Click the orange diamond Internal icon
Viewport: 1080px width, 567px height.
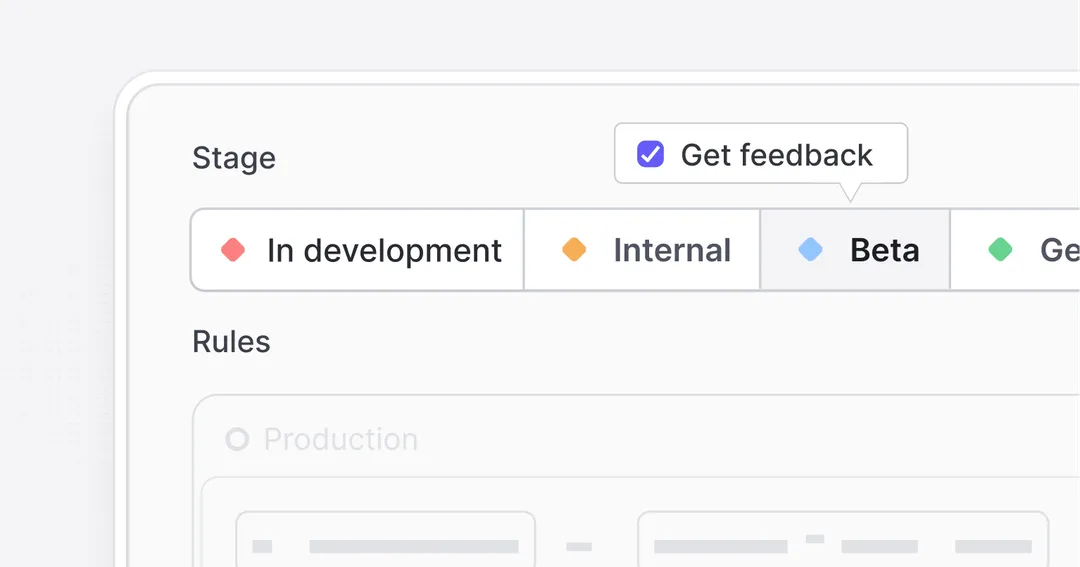[x=574, y=249]
